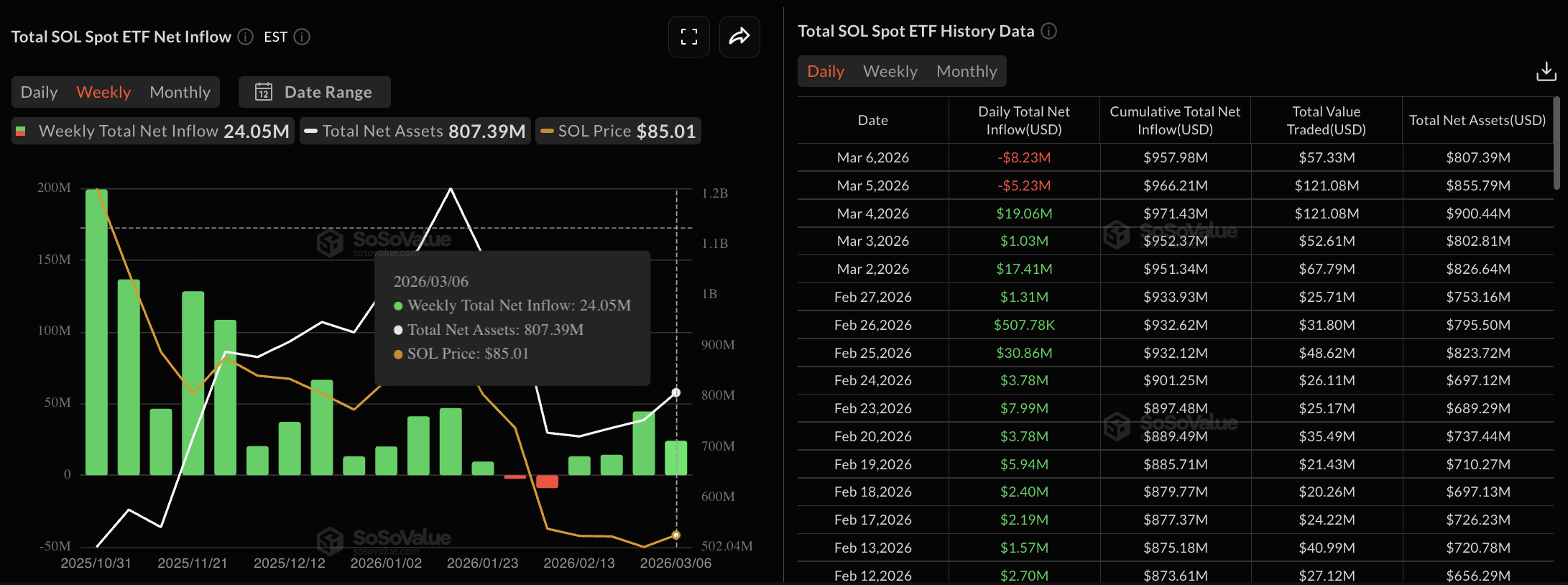Click the Daily Total Net Inflow column header
Image resolution: width=1568 pixels, height=585 pixels.
(x=1023, y=120)
